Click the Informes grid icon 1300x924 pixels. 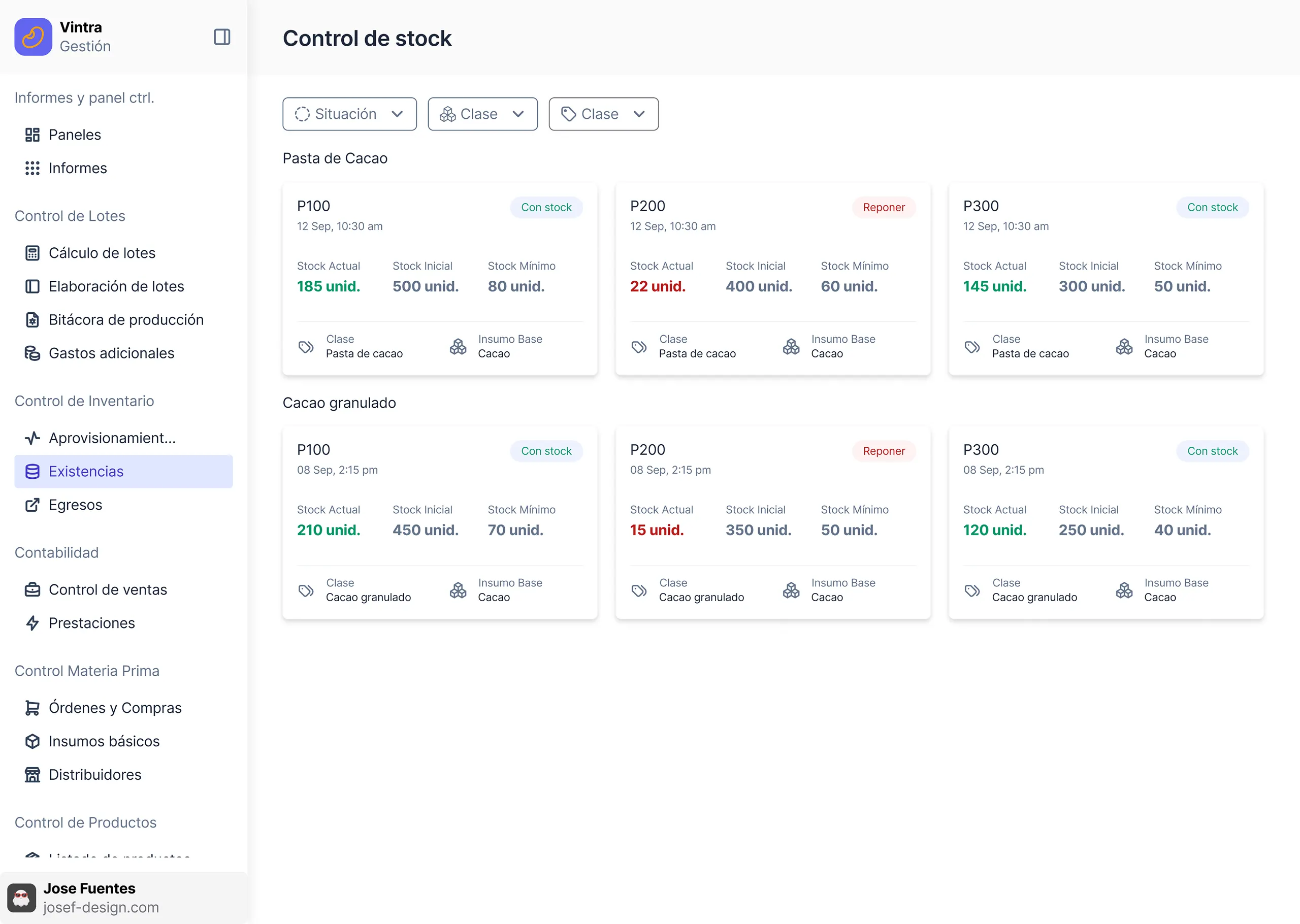point(32,169)
